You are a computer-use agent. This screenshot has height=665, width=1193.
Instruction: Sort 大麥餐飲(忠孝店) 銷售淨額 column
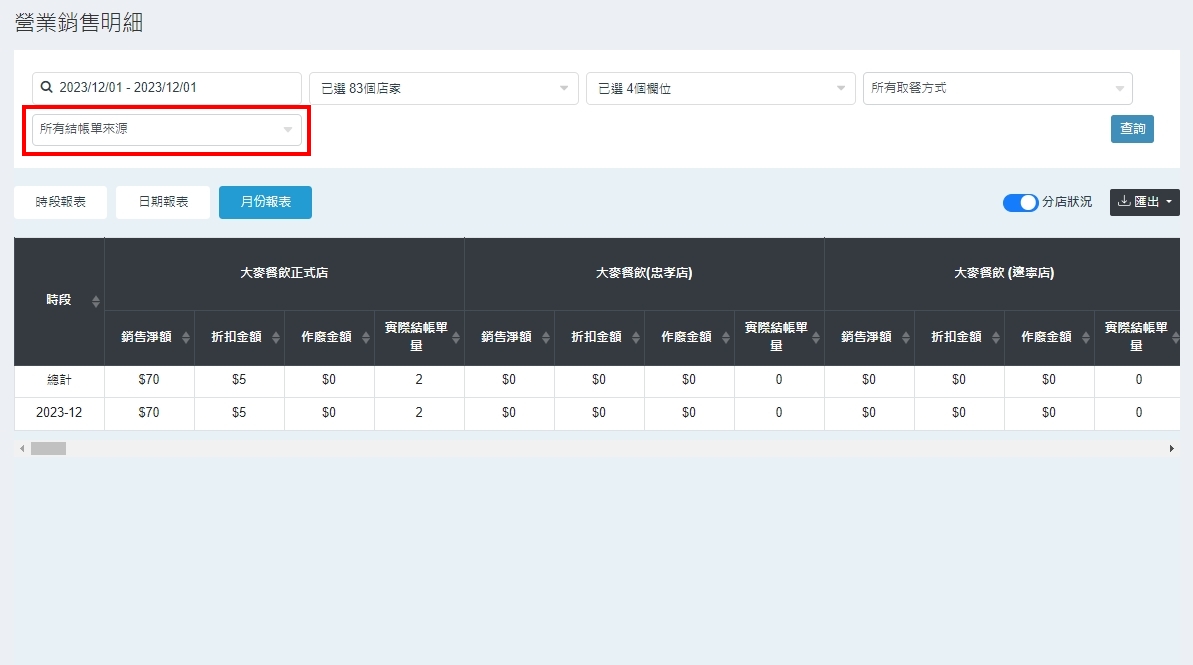pyautogui.click(x=545, y=338)
